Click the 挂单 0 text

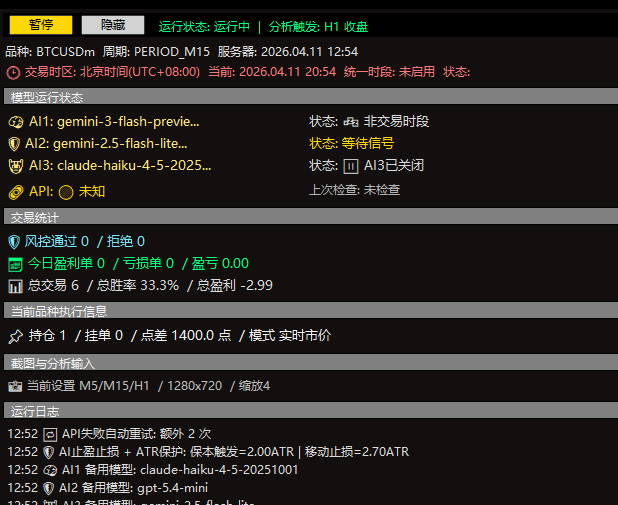[x=104, y=335]
